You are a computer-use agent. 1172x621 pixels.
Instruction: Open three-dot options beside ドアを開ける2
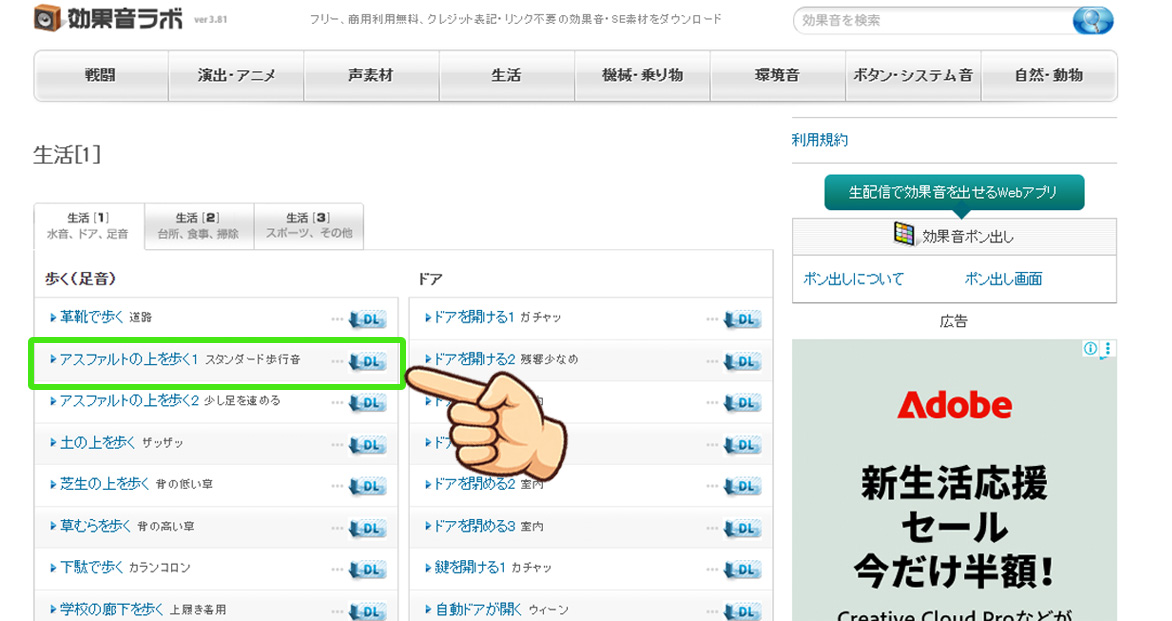tap(712, 361)
